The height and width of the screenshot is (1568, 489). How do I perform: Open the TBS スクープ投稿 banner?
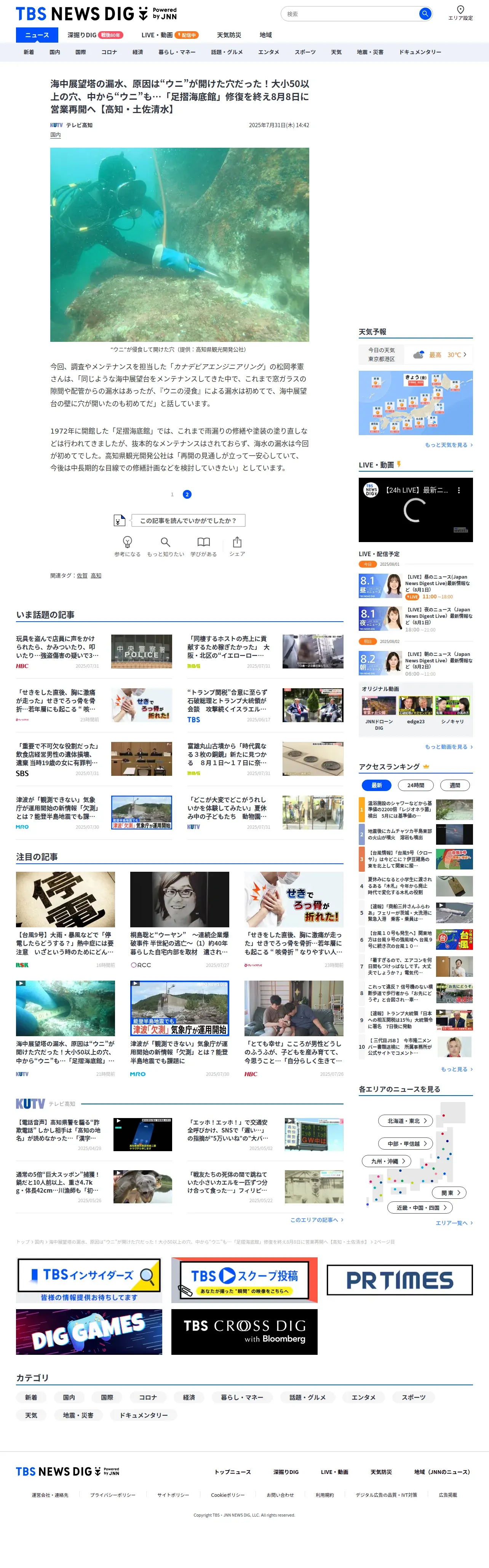[244, 1280]
